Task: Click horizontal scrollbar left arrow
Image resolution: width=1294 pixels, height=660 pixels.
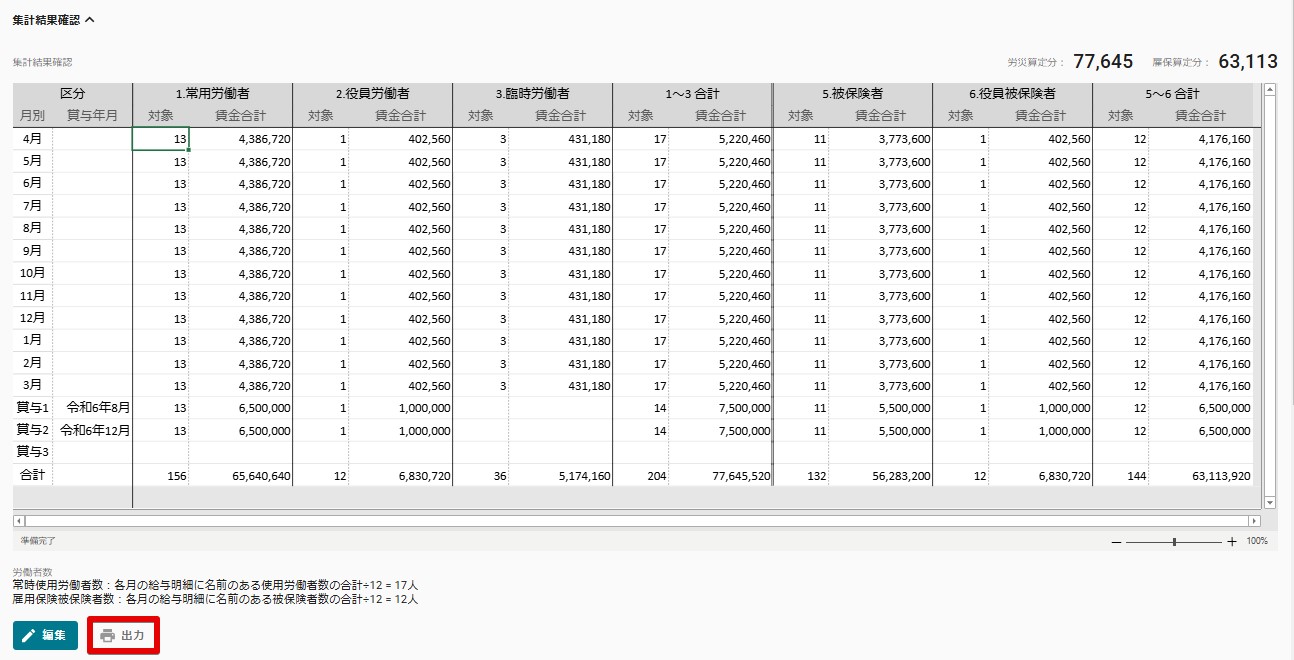Action: 18,521
